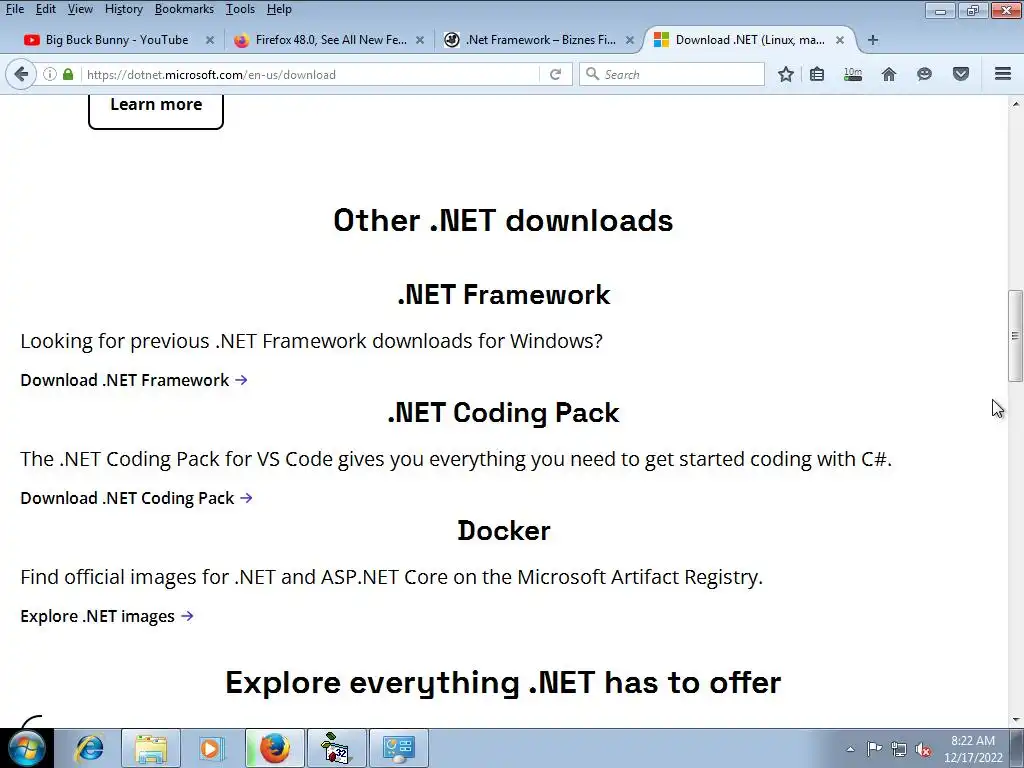
Task: Bookmark this page with the star icon
Action: 786,74
